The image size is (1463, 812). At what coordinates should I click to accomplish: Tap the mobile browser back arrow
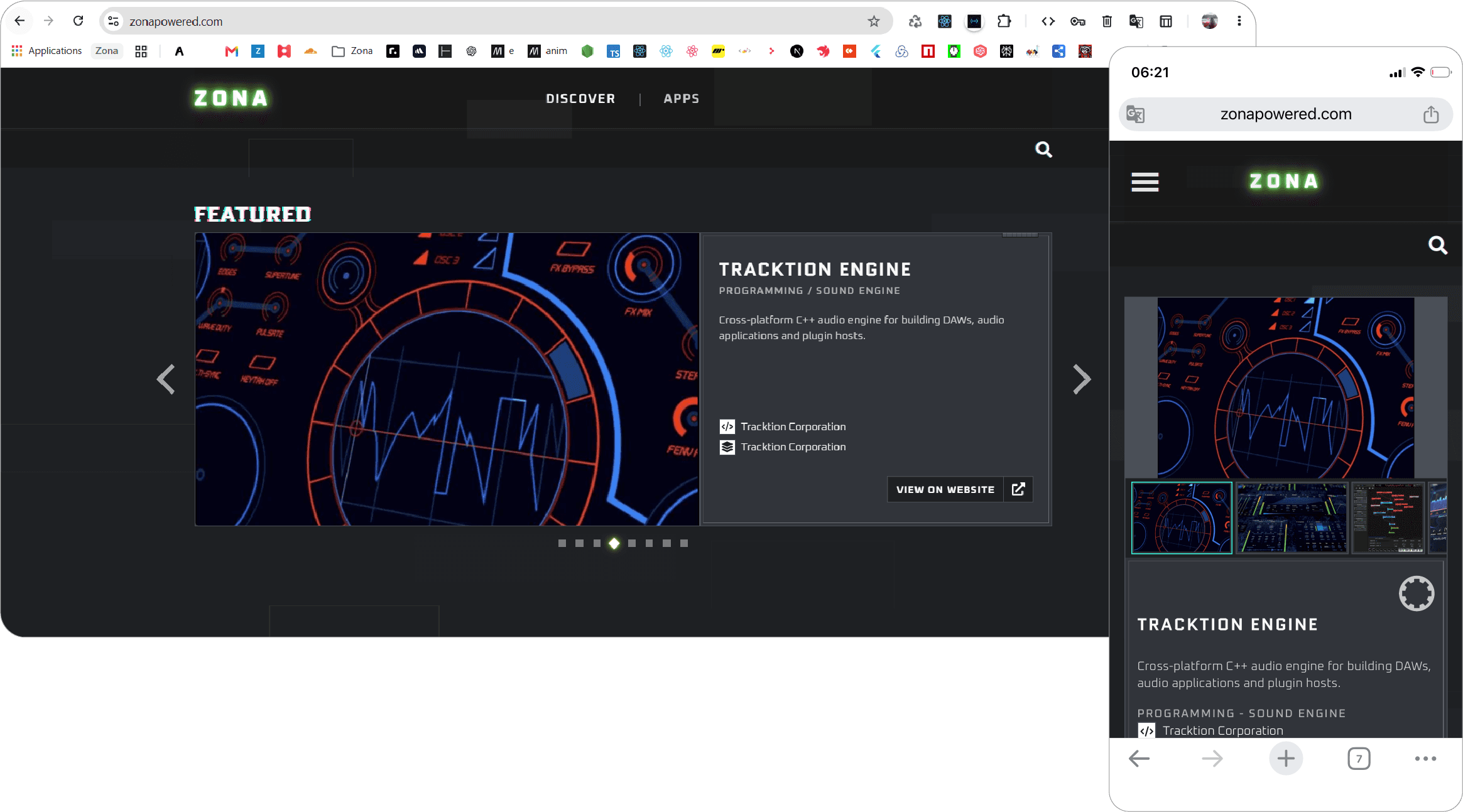click(1139, 759)
